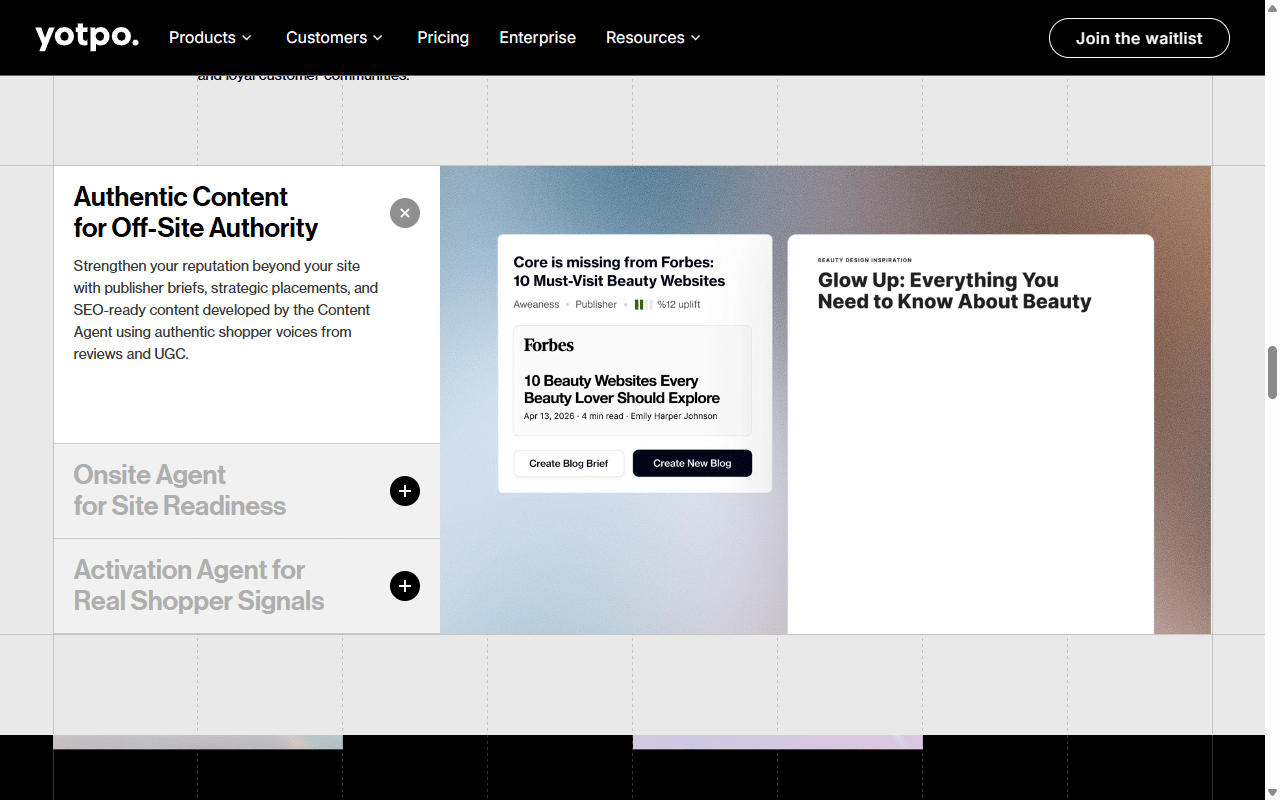Image resolution: width=1280 pixels, height=800 pixels.
Task: Select Activation Agent for Real Shopper Signals heading
Action: (199, 585)
